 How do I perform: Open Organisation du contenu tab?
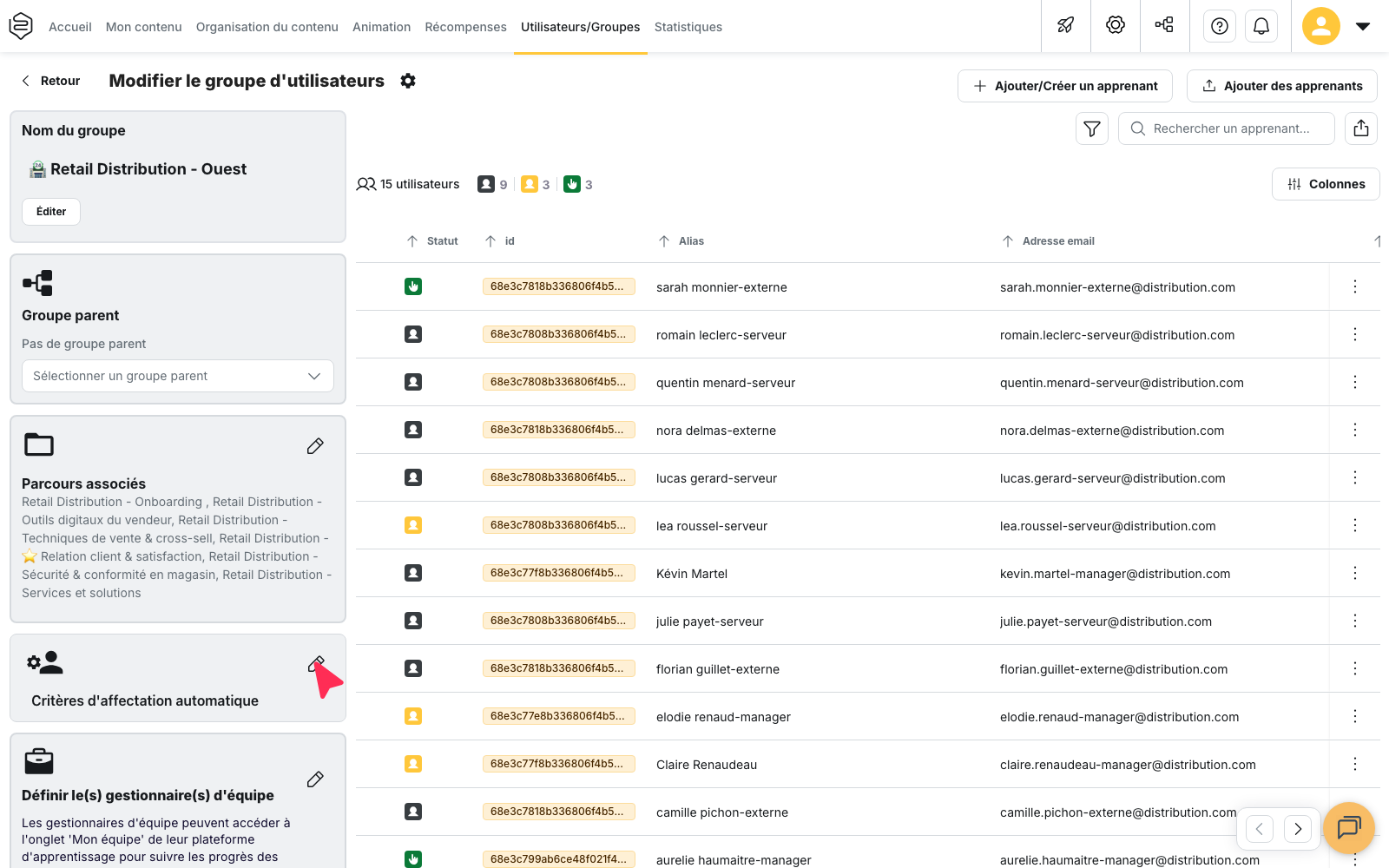pyautogui.click(x=267, y=27)
